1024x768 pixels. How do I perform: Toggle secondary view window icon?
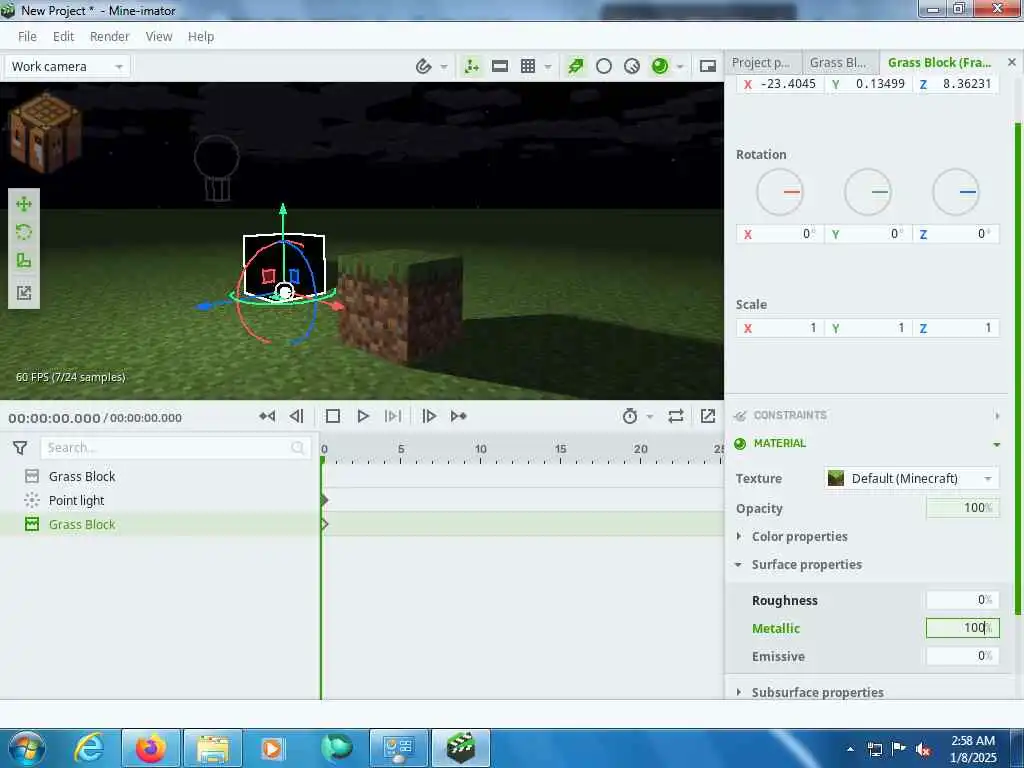click(708, 66)
